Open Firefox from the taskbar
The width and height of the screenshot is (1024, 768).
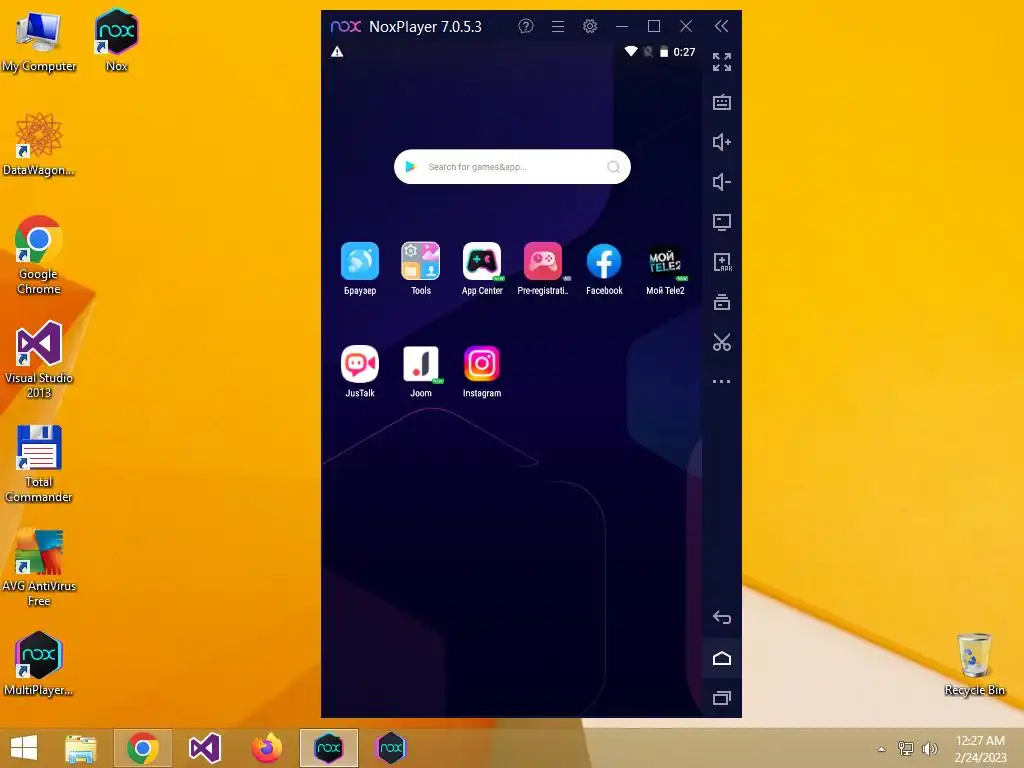click(266, 748)
